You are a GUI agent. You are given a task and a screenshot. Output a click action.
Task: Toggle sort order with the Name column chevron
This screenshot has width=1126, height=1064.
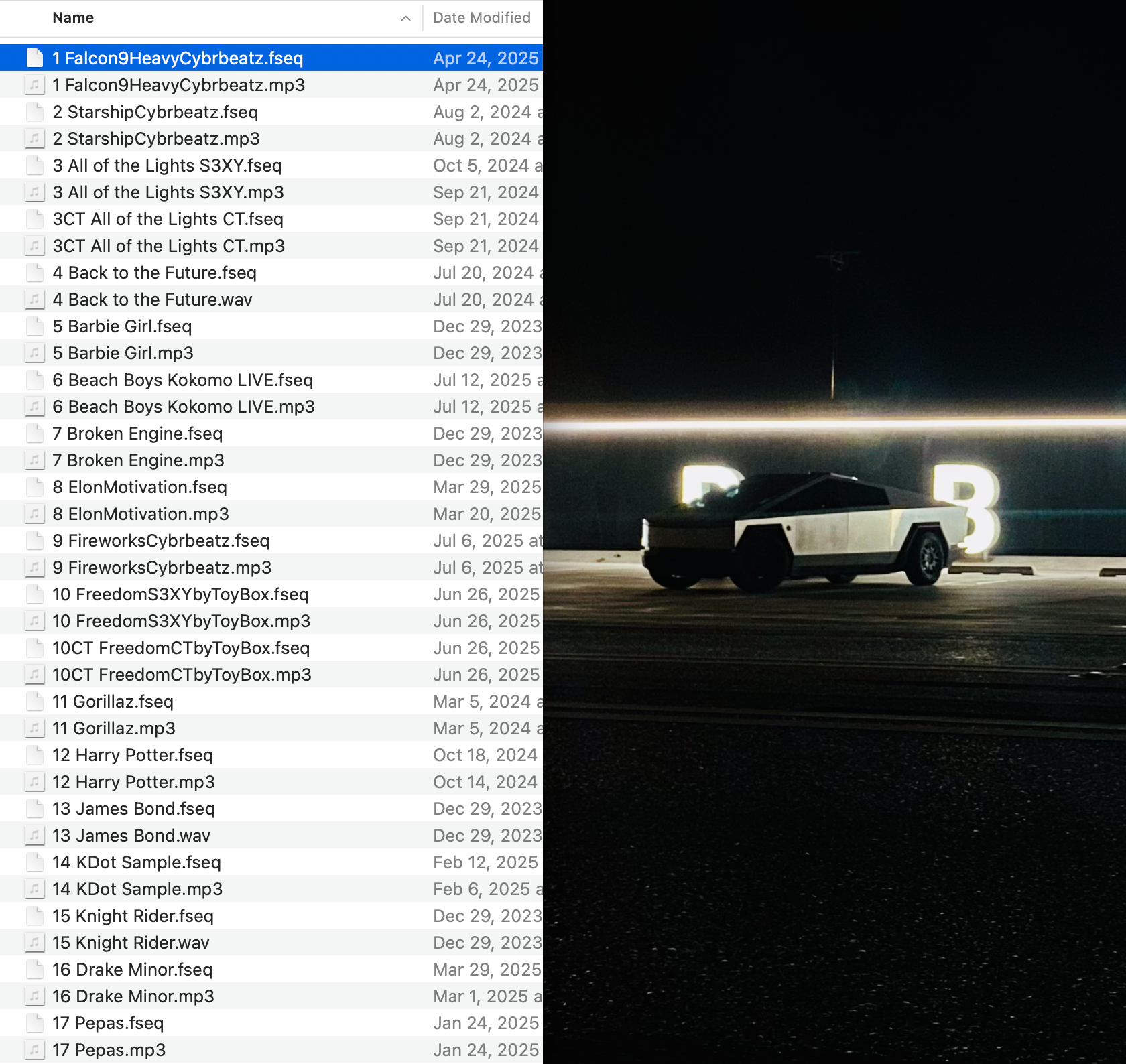pyautogui.click(x=405, y=19)
